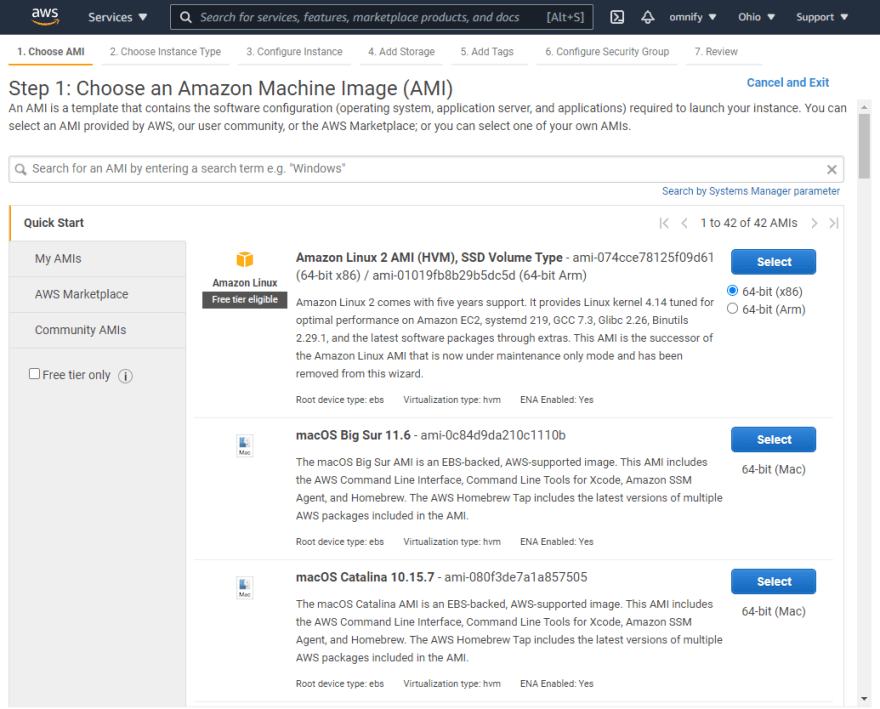Select the macOS Big Sur 11.6 AMI

pos(773,440)
